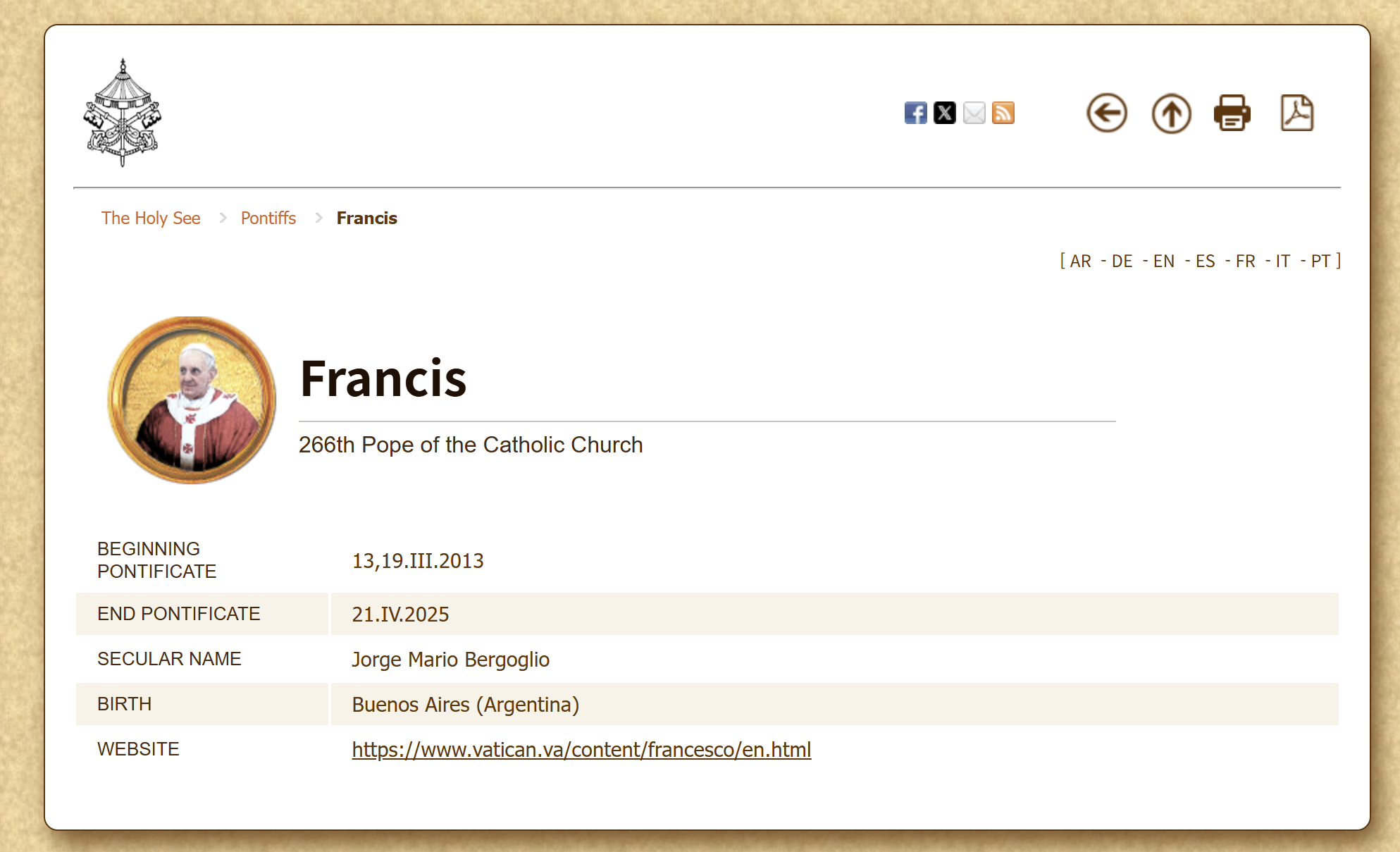Switch language to AR
1400x852 pixels.
(x=1080, y=261)
